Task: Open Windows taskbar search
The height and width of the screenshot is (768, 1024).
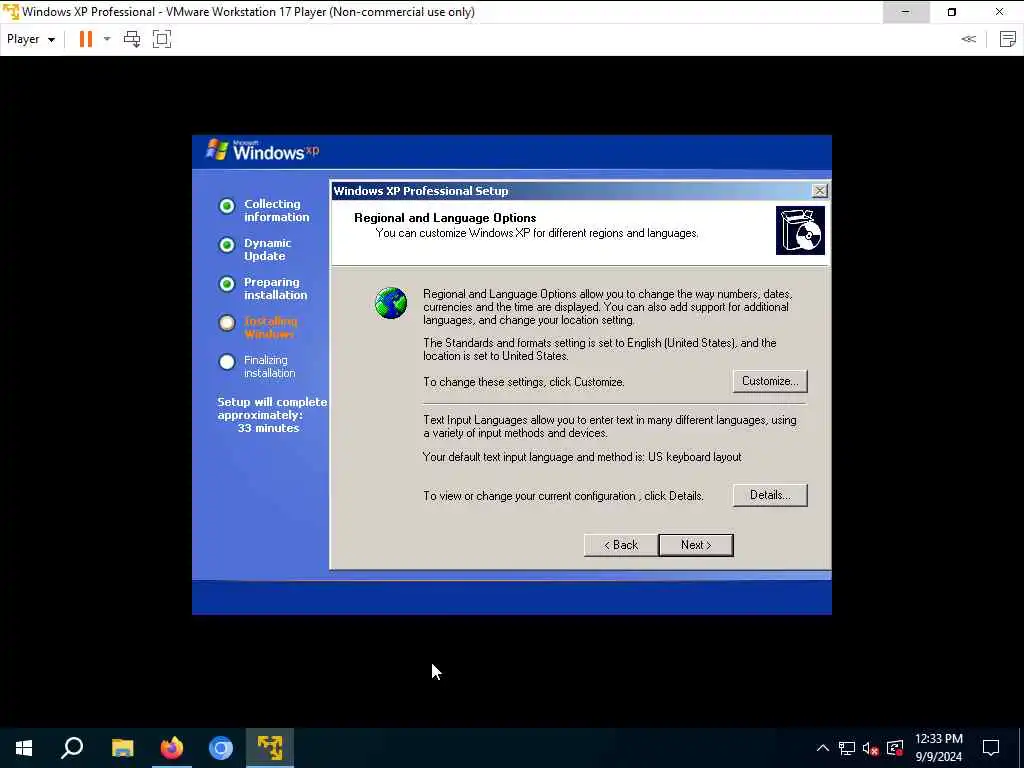Action: pyautogui.click(x=72, y=748)
